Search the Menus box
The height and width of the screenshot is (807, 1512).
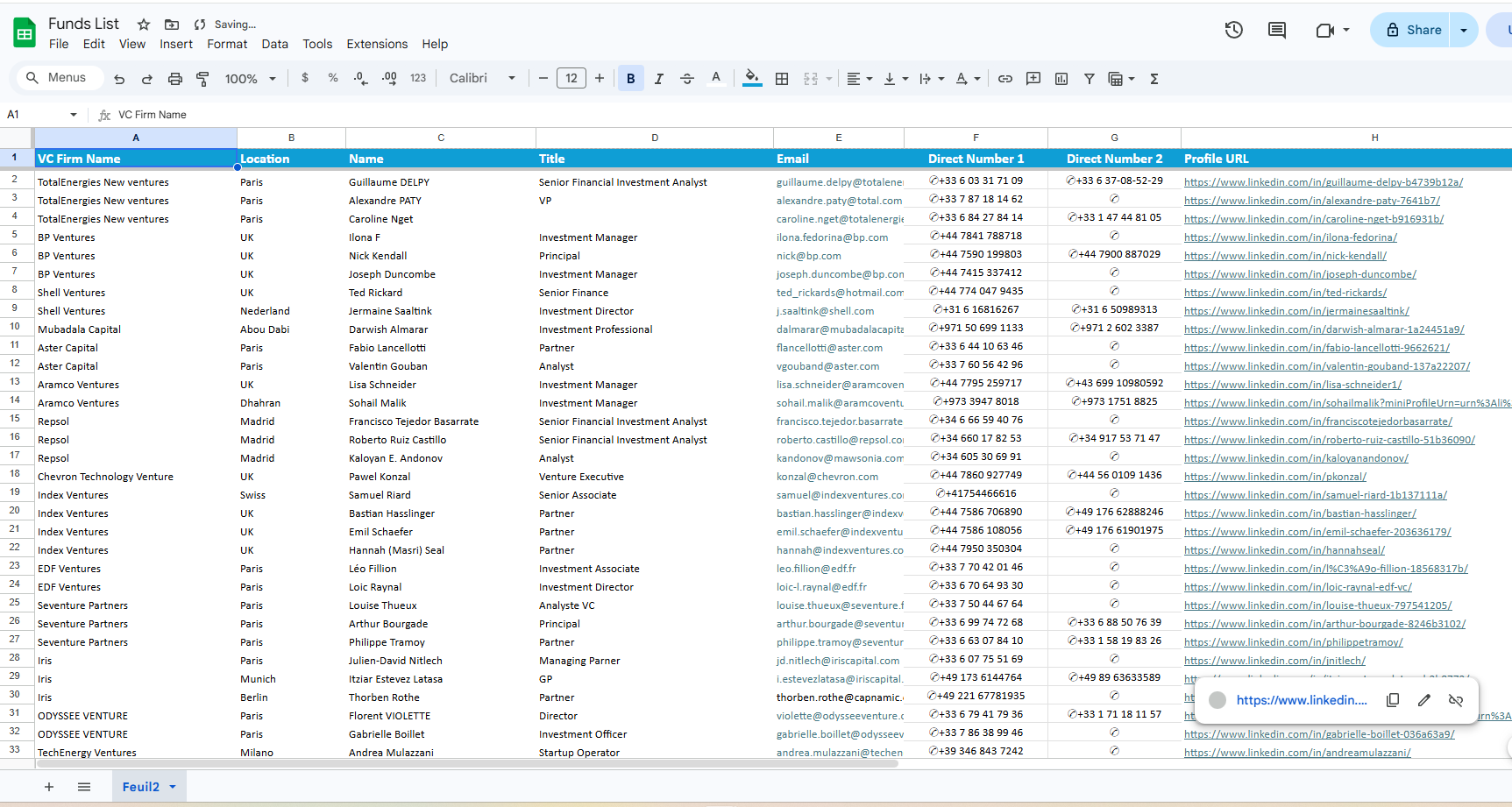(60, 78)
